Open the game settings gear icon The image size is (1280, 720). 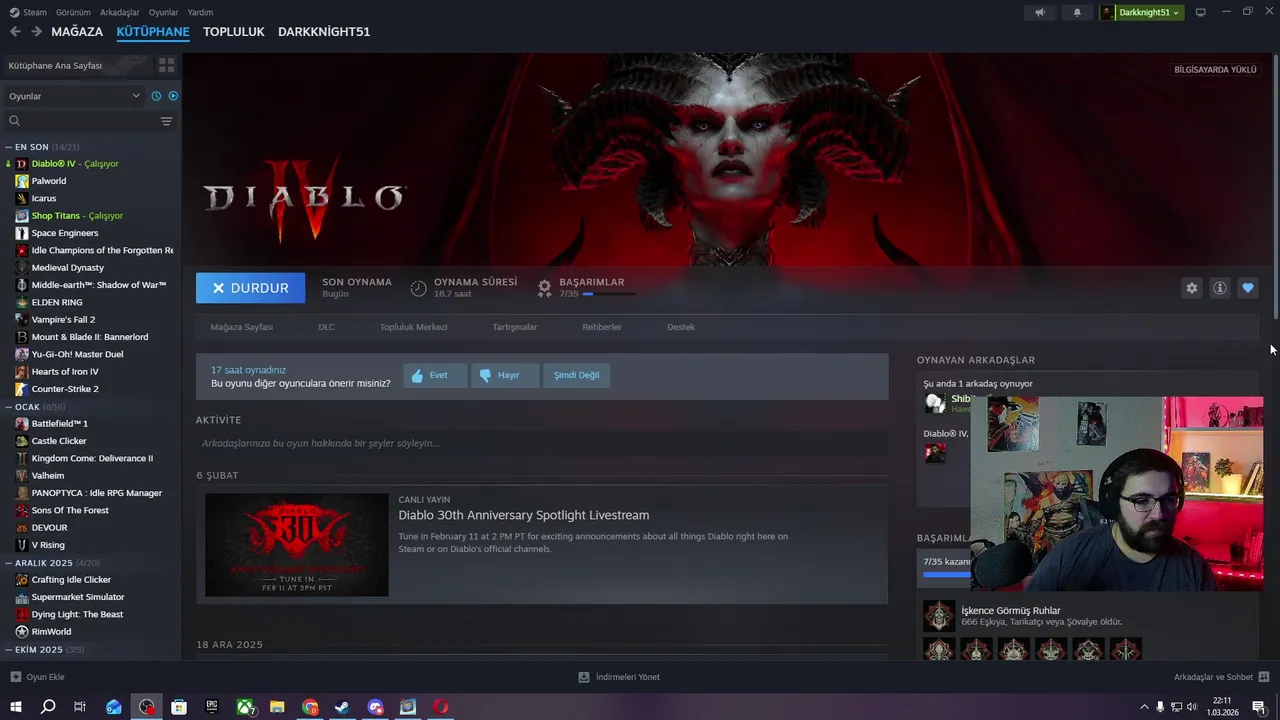(1191, 288)
